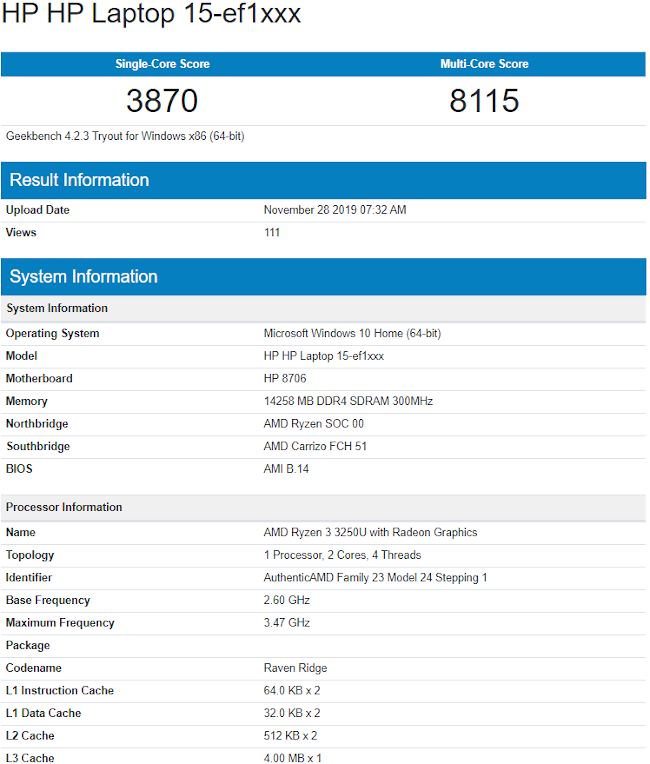The image size is (650, 764).
Task: Click the memory value 14258 MB DDR4
Action: pos(348,401)
